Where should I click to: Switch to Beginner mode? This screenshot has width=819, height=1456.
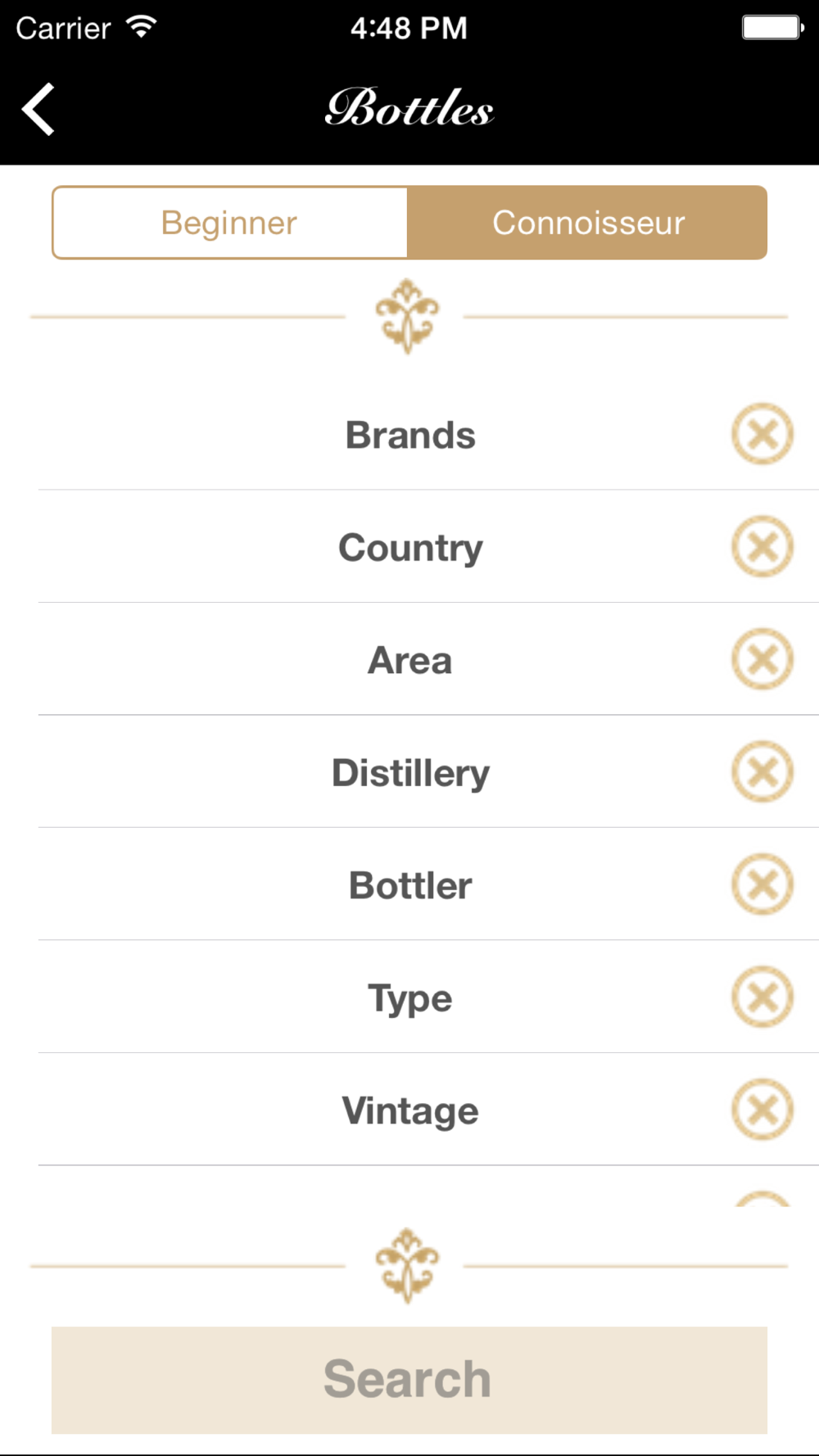coord(230,223)
